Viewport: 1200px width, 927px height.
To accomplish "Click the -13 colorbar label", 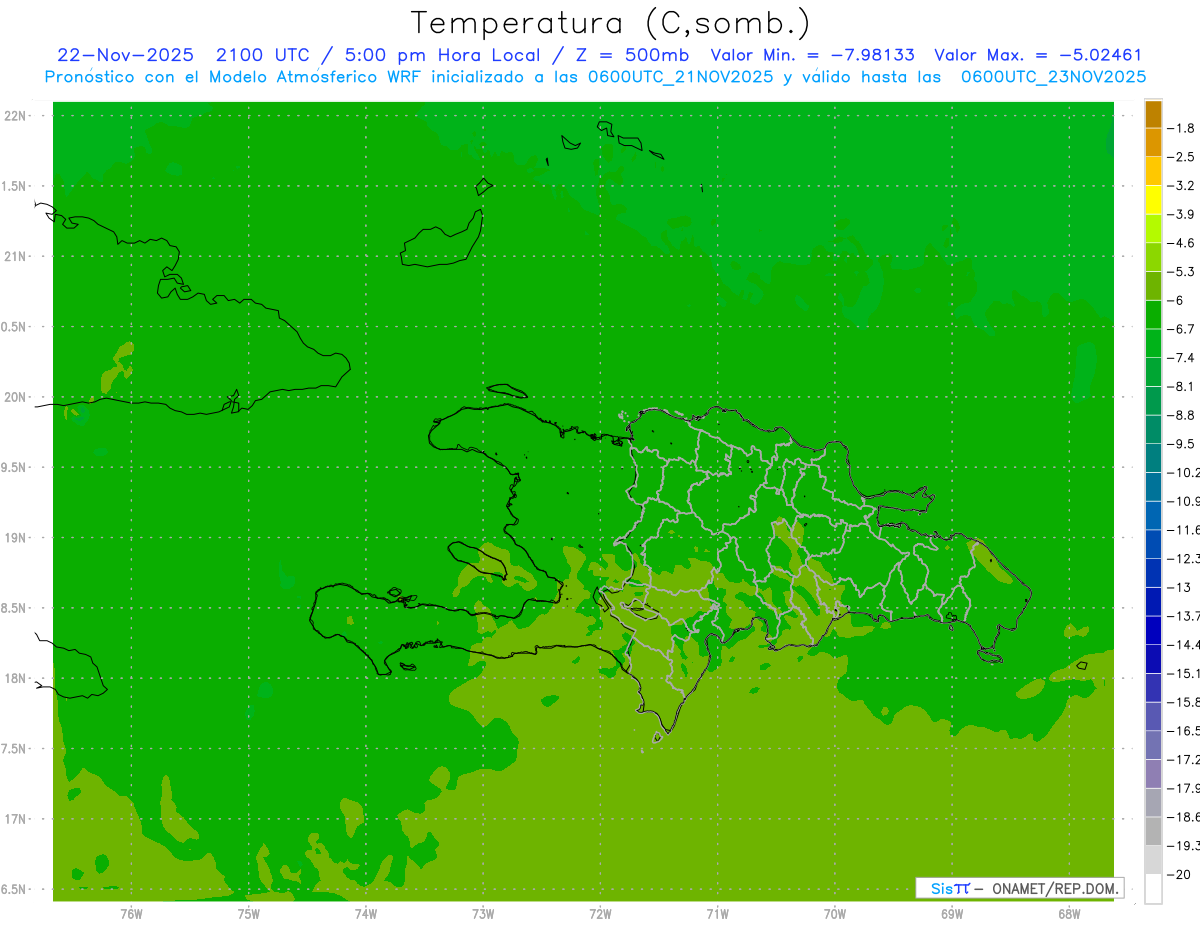I will tap(1181, 587).
